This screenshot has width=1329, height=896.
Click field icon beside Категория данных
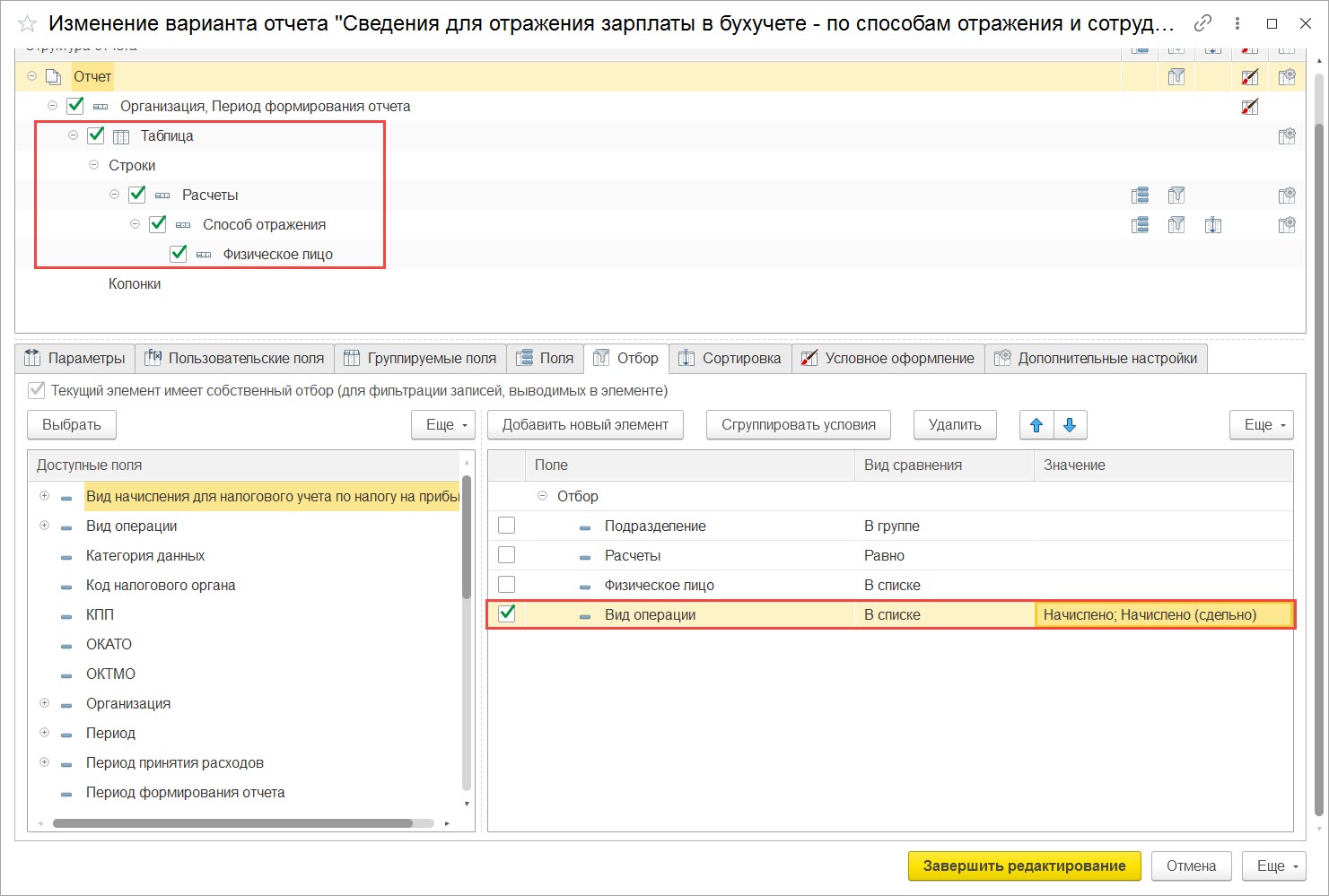(66, 557)
